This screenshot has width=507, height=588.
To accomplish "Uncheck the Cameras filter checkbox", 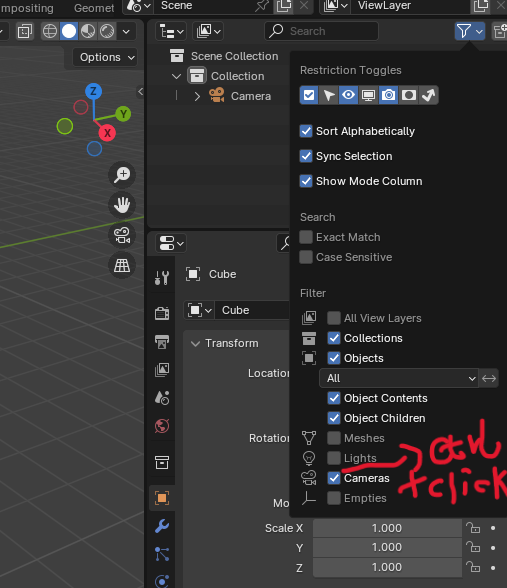I will click(334, 478).
